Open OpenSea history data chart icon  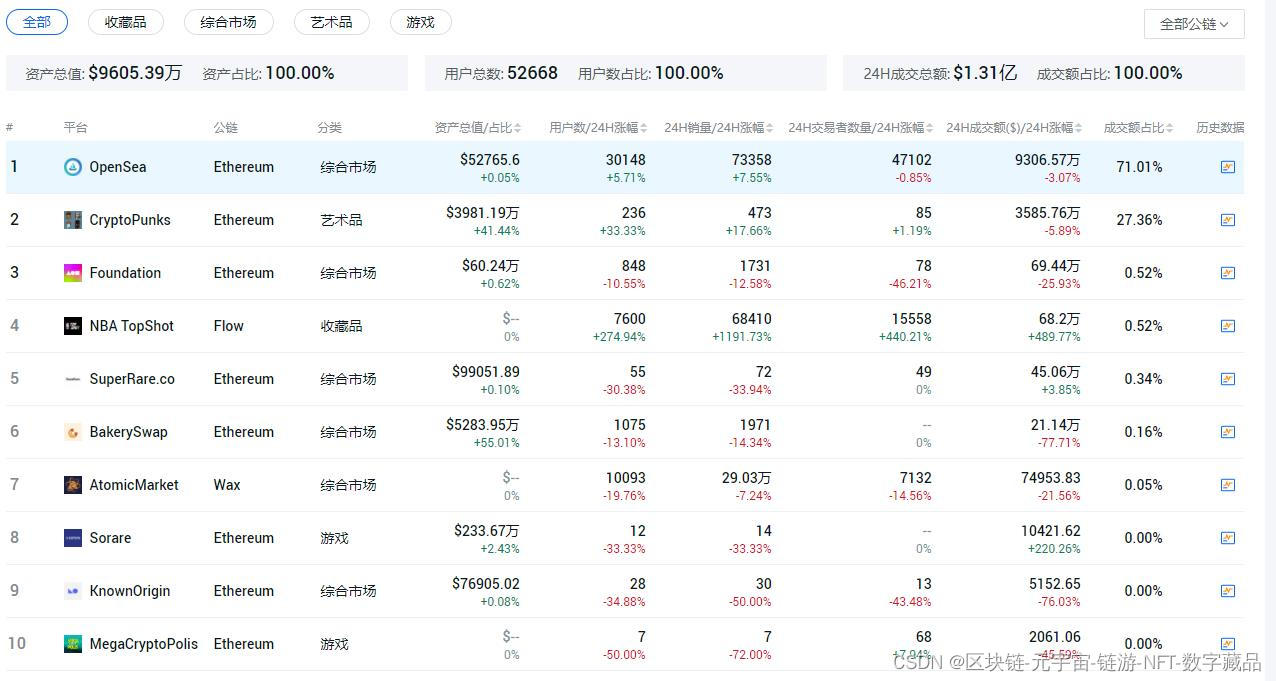coord(1228,167)
